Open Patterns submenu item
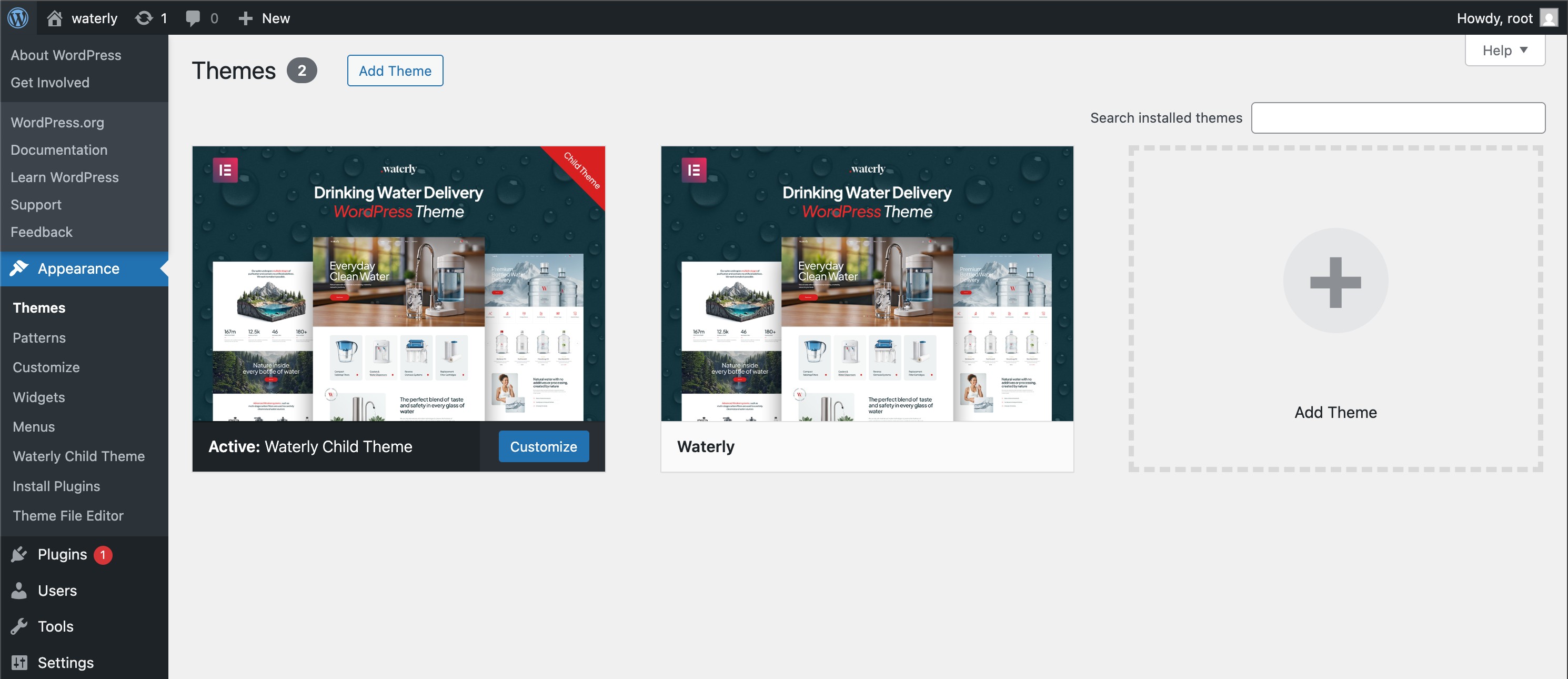Viewport: 1568px width, 679px height. [x=39, y=337]
